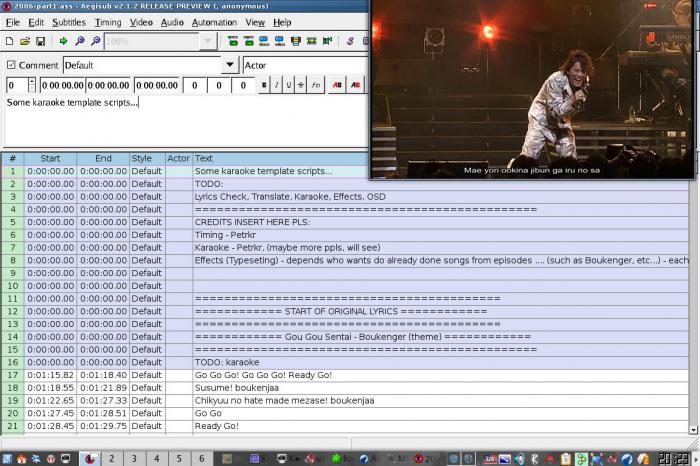Toggle the Comment checkbox
Screen dimensions: 700x466
coord(11,65)
